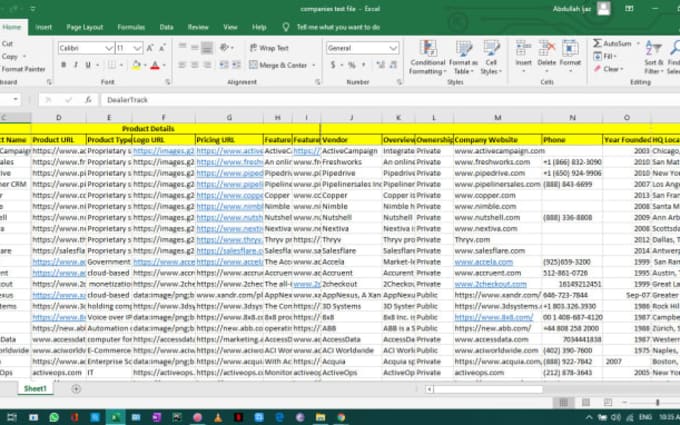Click the zoom slider in status bar

coord(657,403)
